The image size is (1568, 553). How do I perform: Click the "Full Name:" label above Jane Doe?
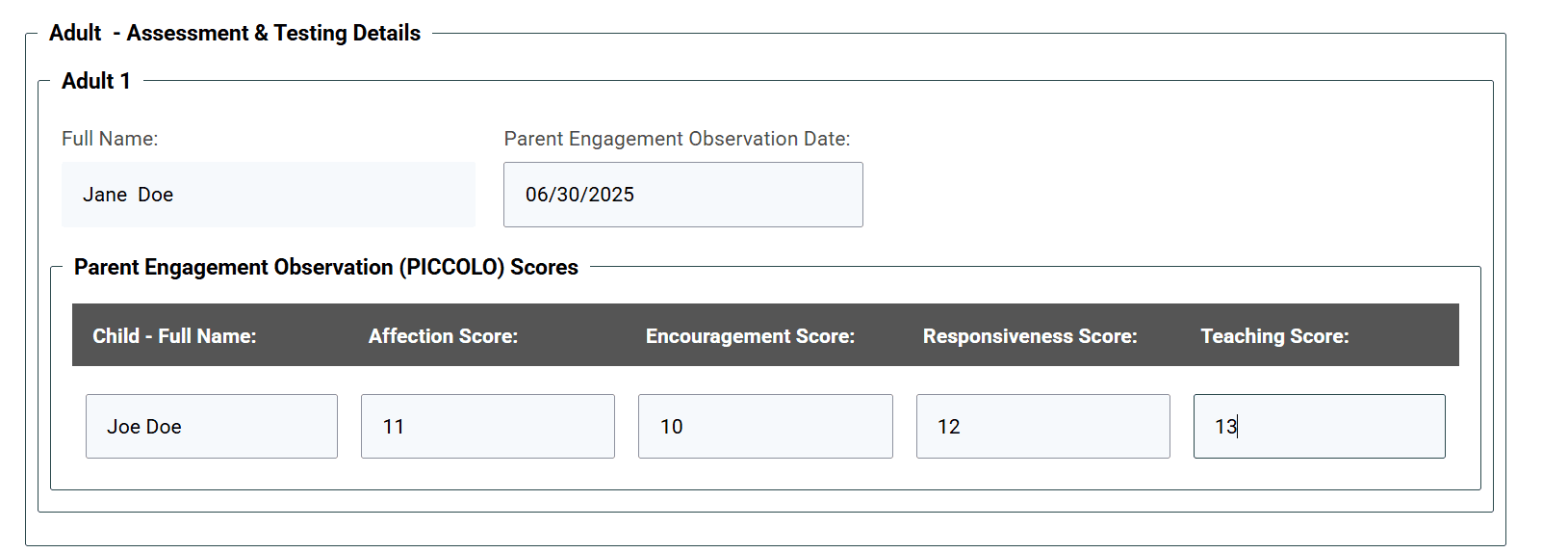pyautogui.click(x=110, y=139)
